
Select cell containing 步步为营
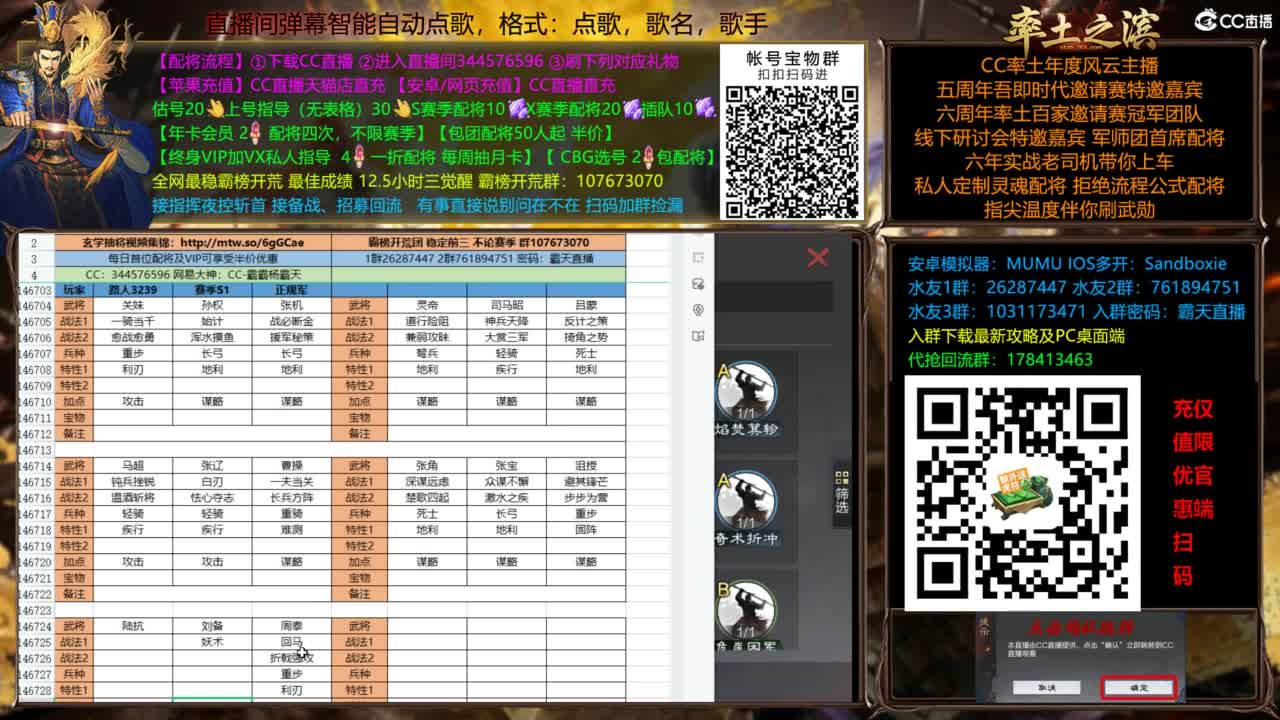pyautogui.click(x=586, y=497)
